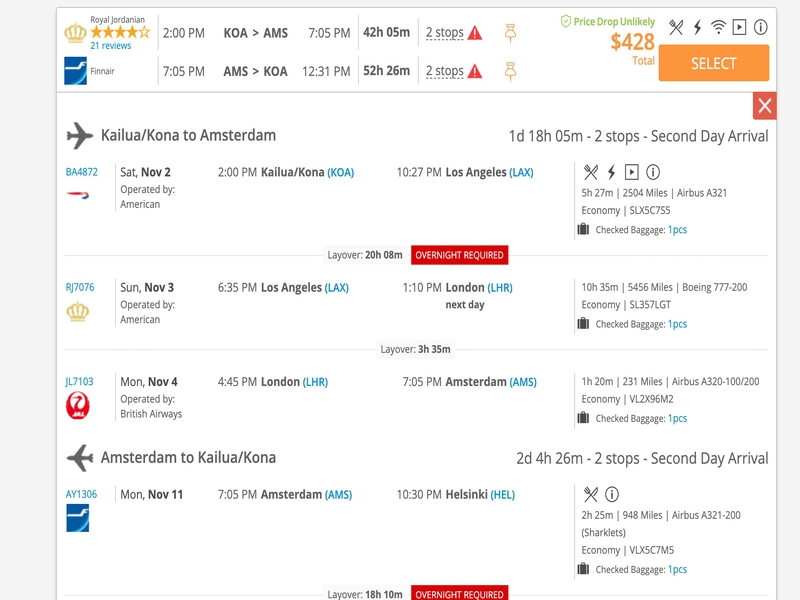Click the Price Drop Unlikely indicator
800x600 pixels.
tap(607, 21)
